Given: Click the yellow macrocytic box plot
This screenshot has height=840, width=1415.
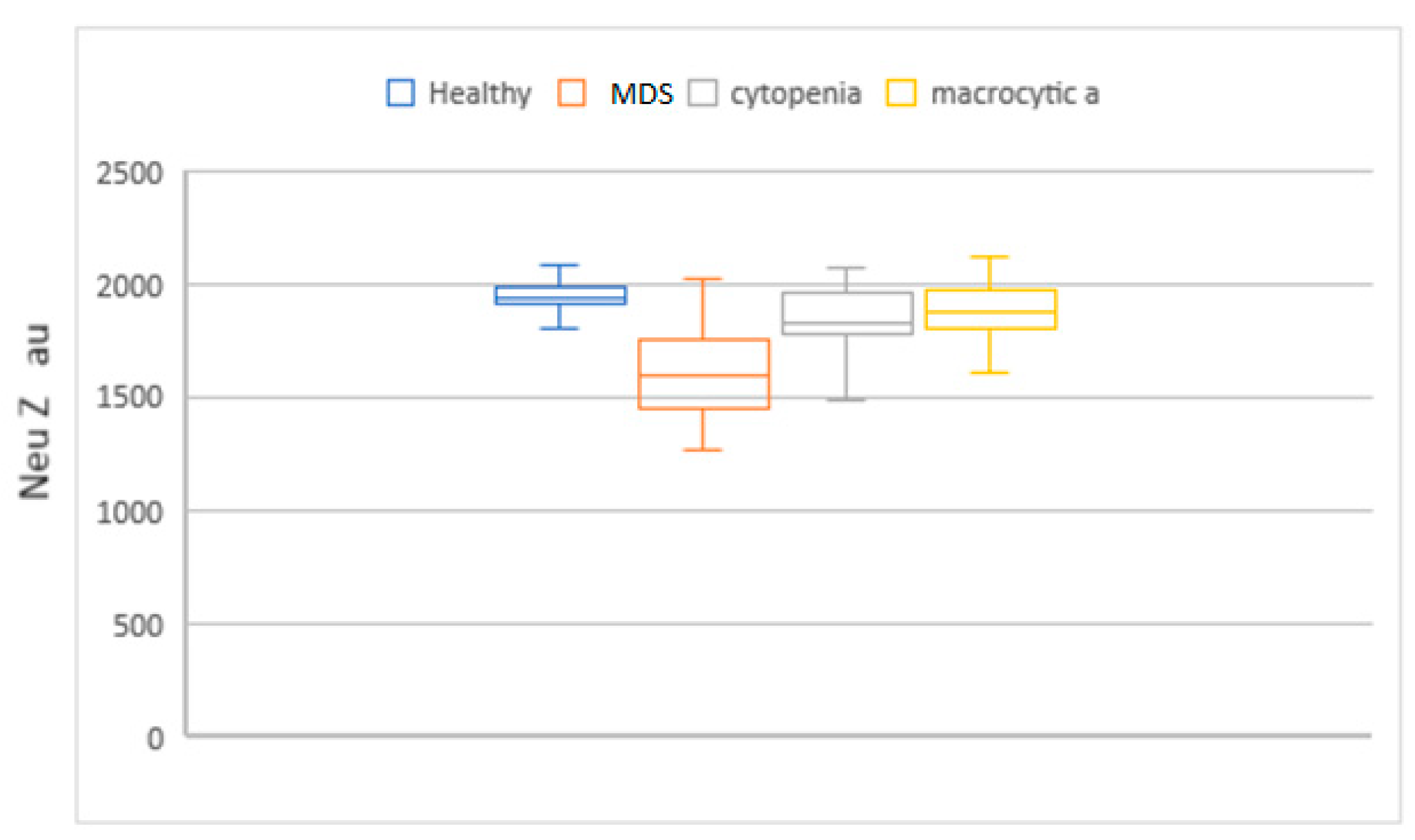Looking at the screenshot, I should coord(990,310).
